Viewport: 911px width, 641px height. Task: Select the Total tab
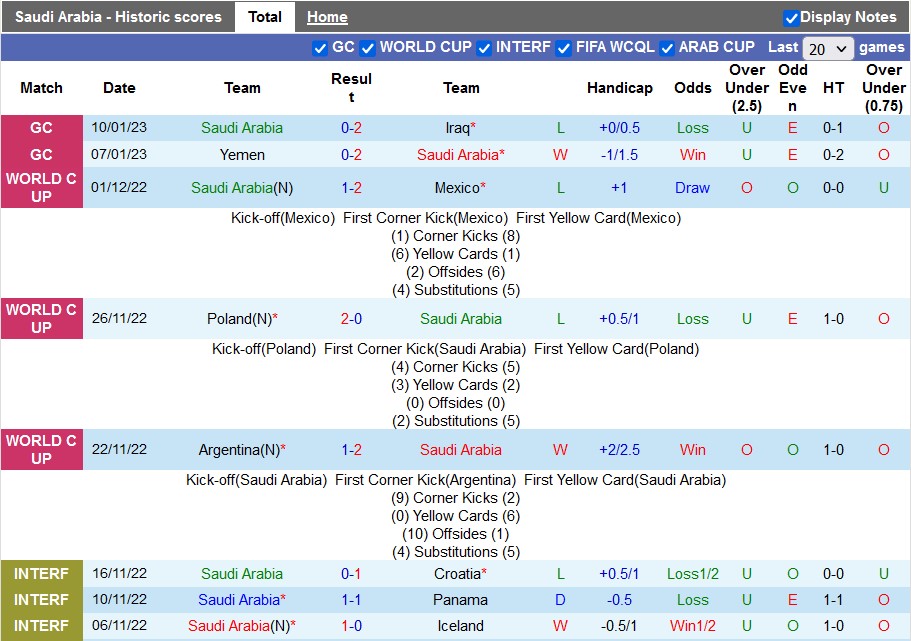[x=265, y=17]
